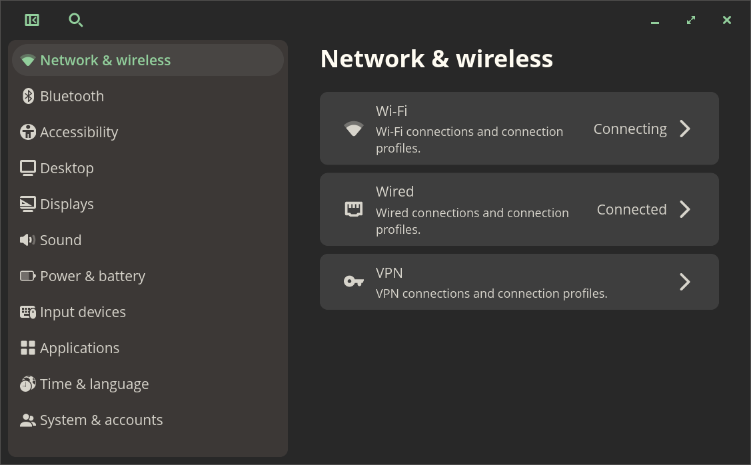Click the Wi-Fi "Connecting" status text
This screenshot has height=465, width=751.
coord(630,129)
